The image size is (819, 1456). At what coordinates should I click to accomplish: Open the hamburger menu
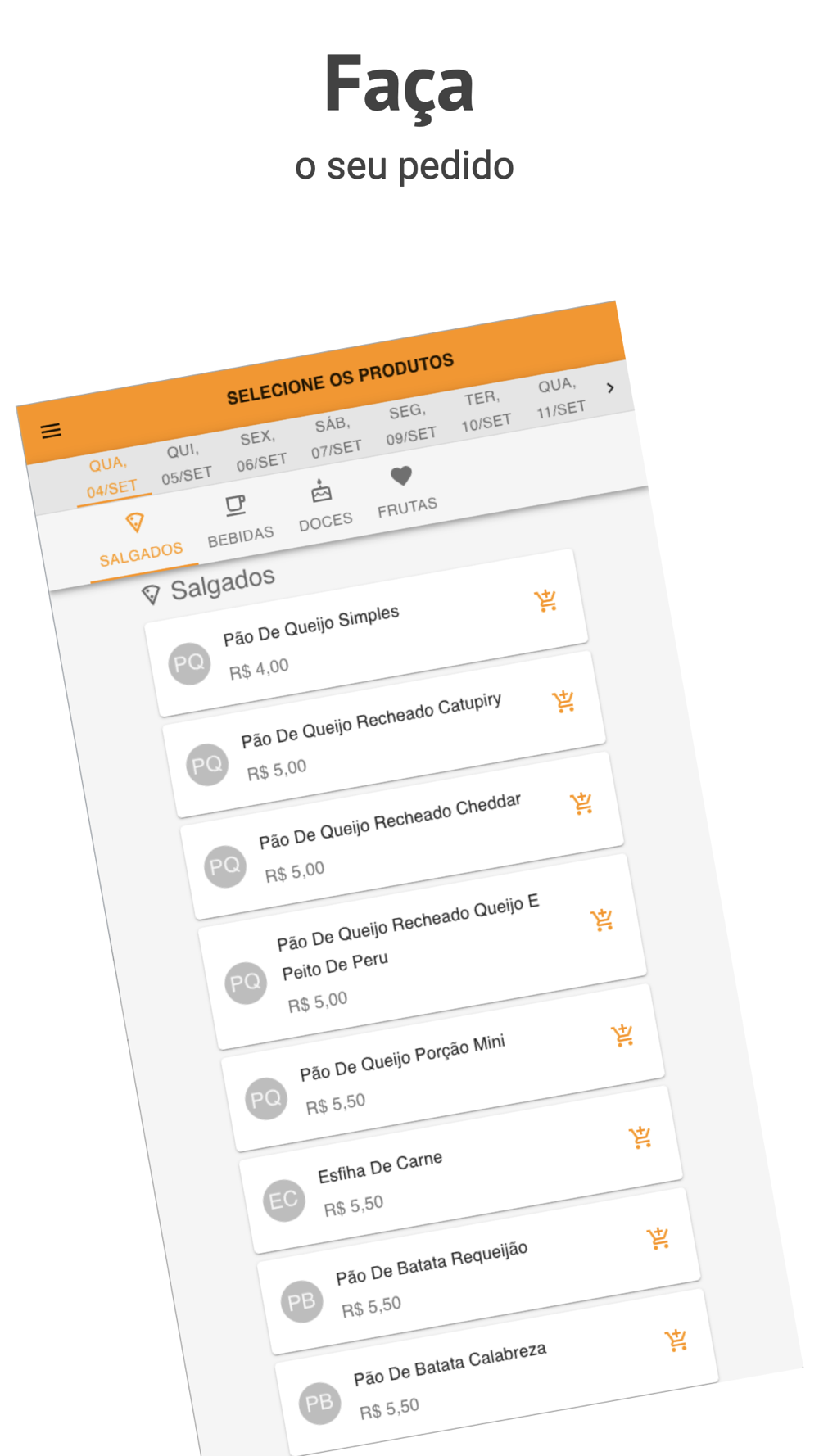(51, 431)
